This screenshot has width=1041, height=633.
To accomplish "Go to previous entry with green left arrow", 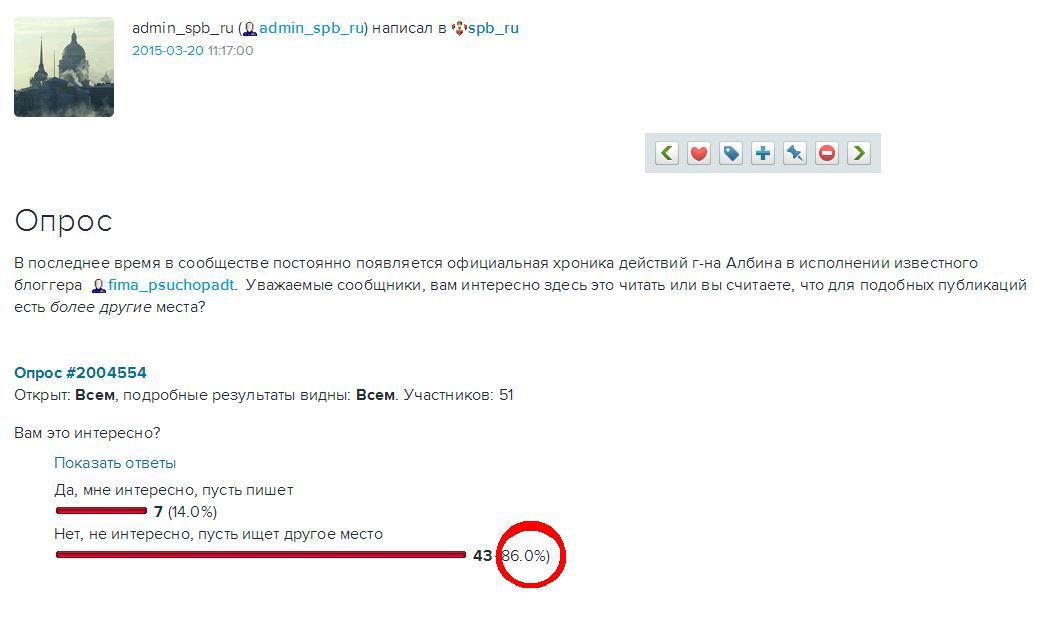I will 667,153.
